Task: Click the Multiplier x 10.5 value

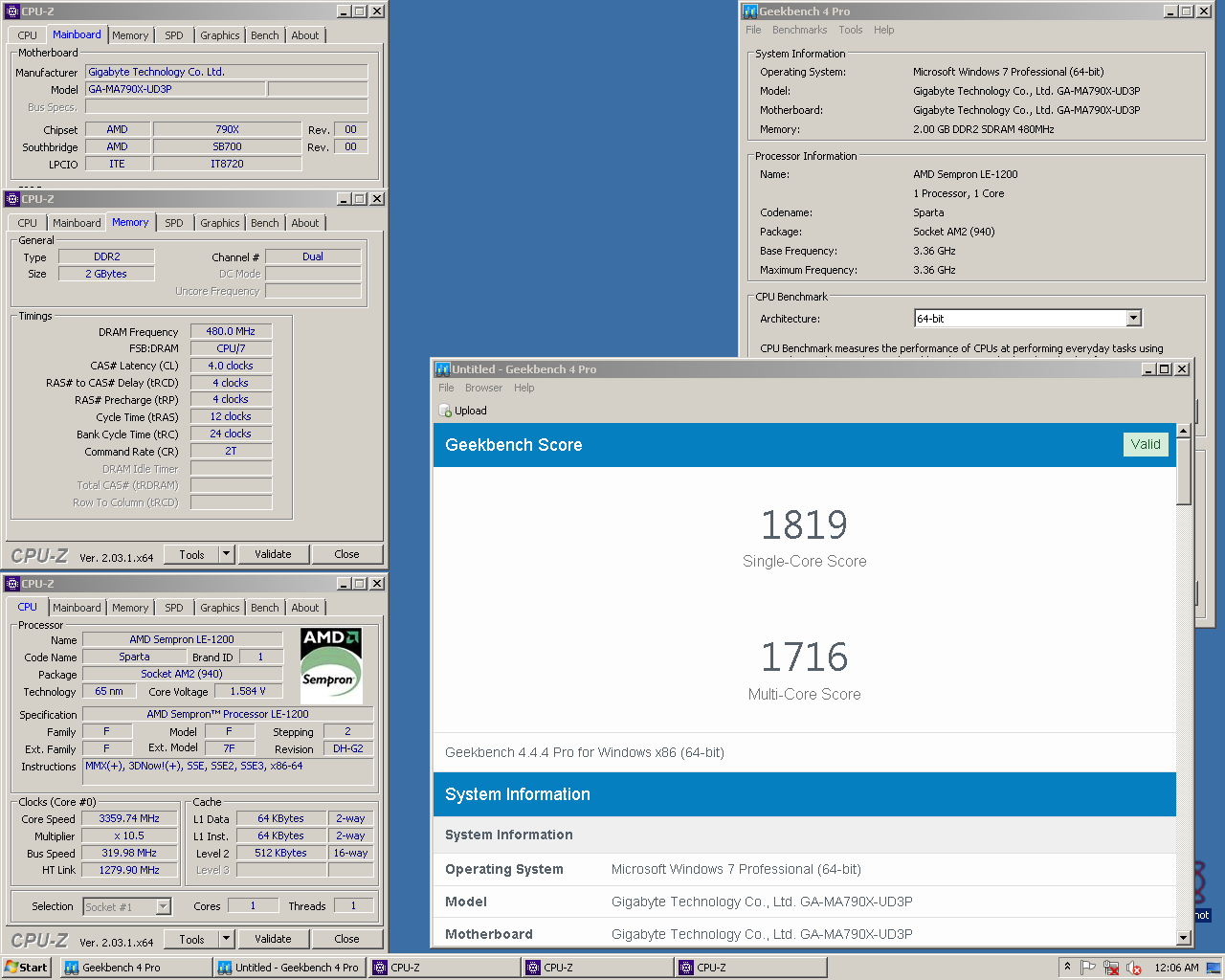Action: (x=129, y=835)
